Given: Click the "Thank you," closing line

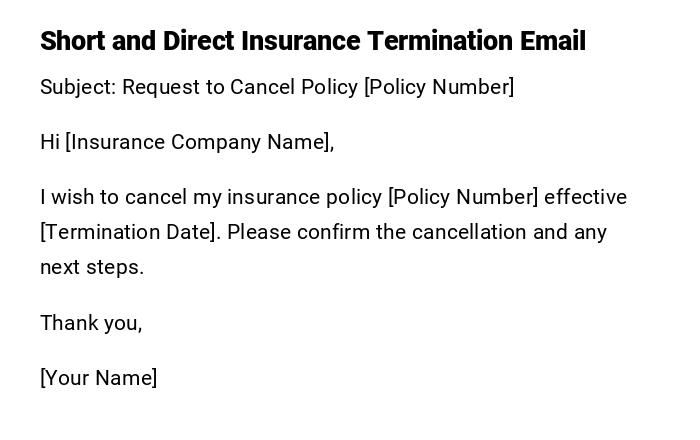Looking at the screenshot, I should tap(91, 323).
